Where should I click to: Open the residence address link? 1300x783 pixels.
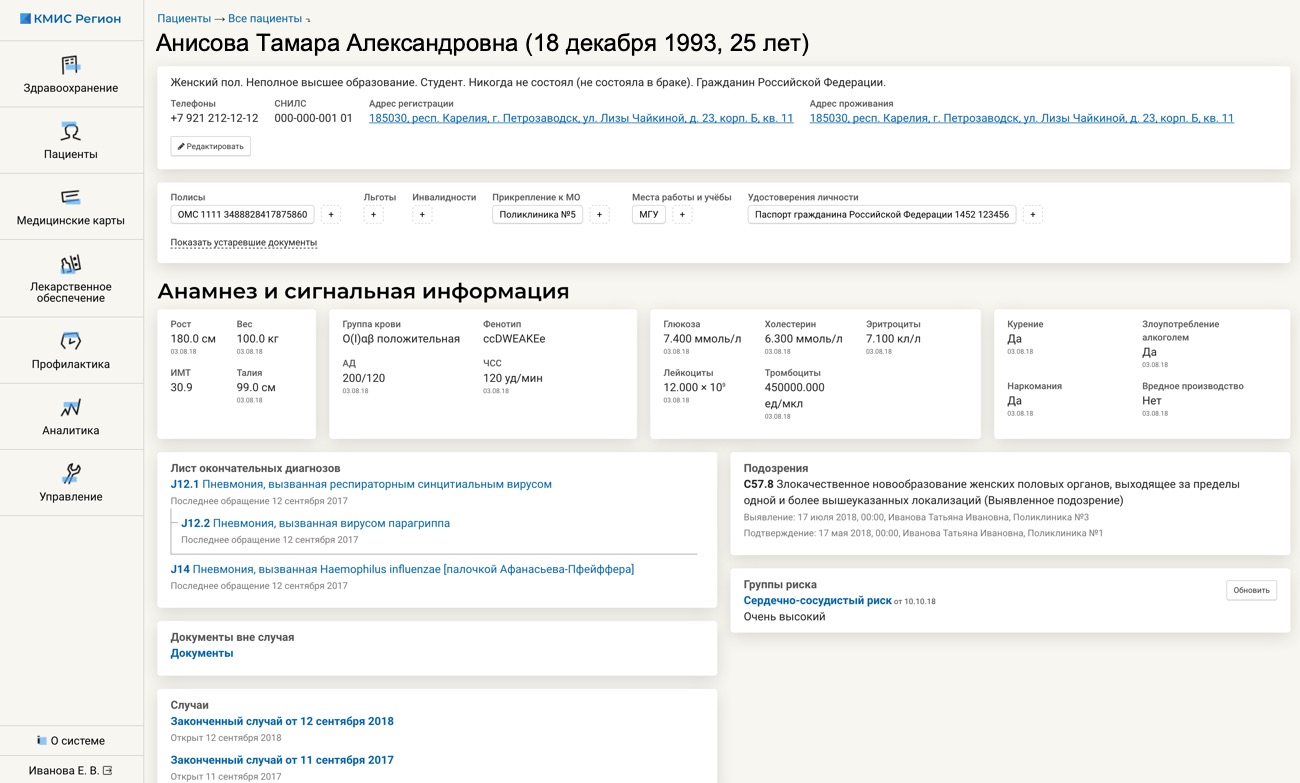[1022, 118]
